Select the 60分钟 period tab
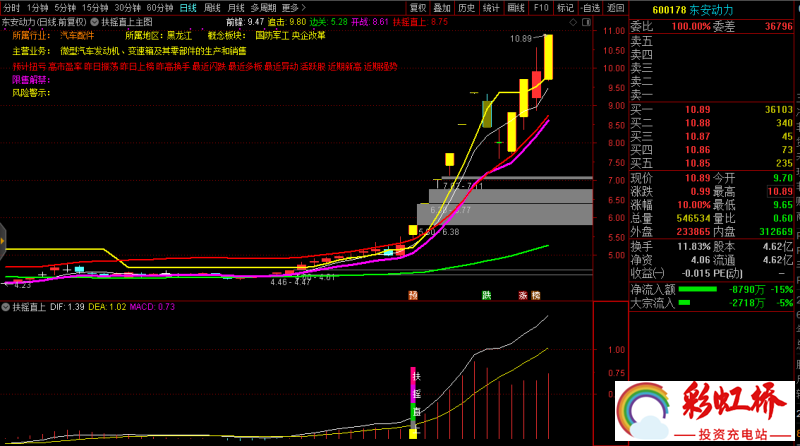Viewport: 800px width, 446px height. pos(160,8)
